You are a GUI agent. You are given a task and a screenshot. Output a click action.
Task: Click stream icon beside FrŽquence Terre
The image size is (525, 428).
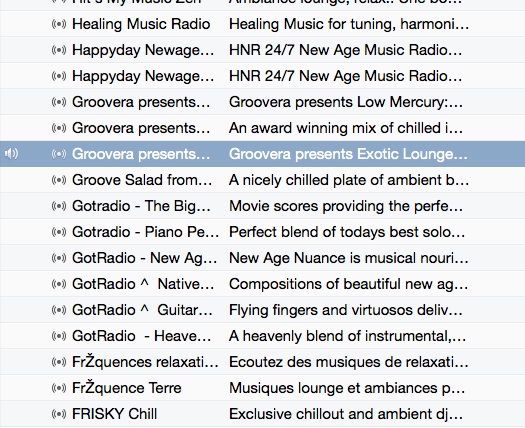pos(59,388)
